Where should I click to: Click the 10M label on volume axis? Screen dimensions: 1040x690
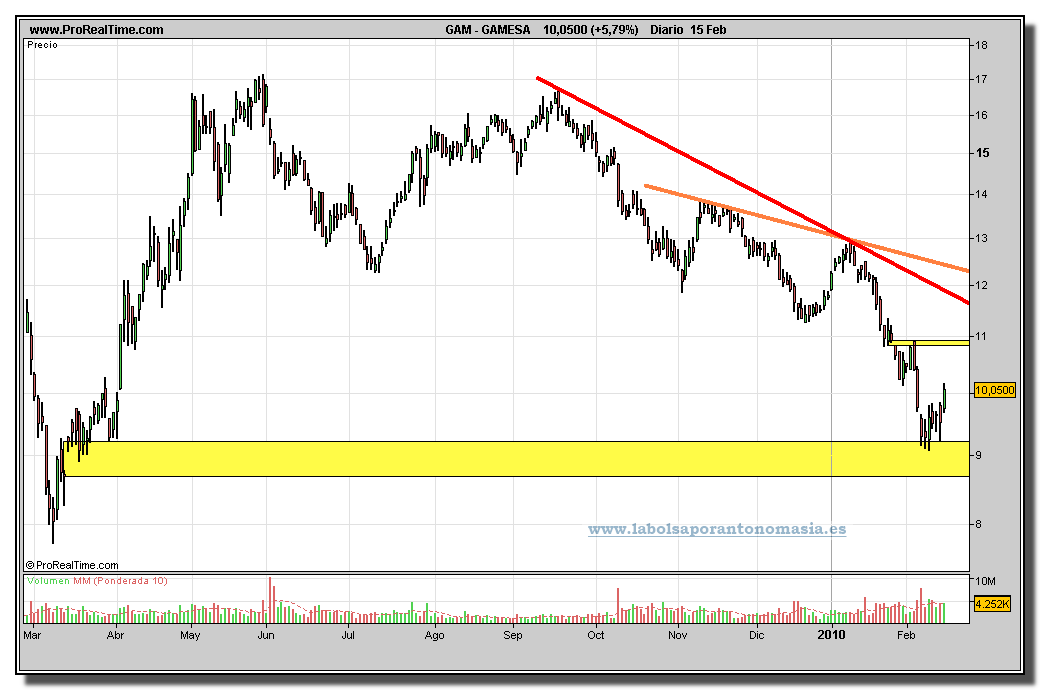point(986,581)
